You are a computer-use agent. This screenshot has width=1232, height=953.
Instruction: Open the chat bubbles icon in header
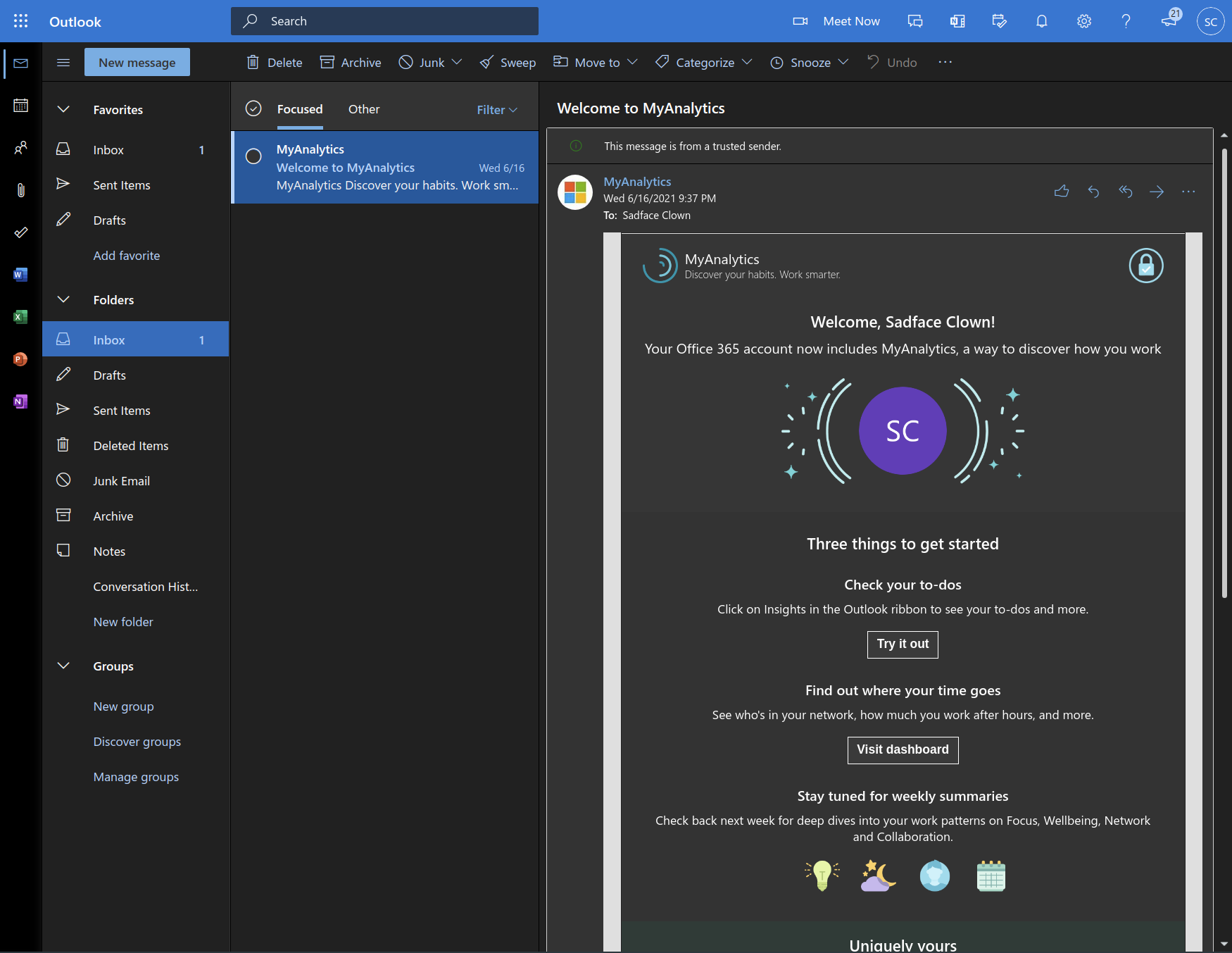click(915, 21)
